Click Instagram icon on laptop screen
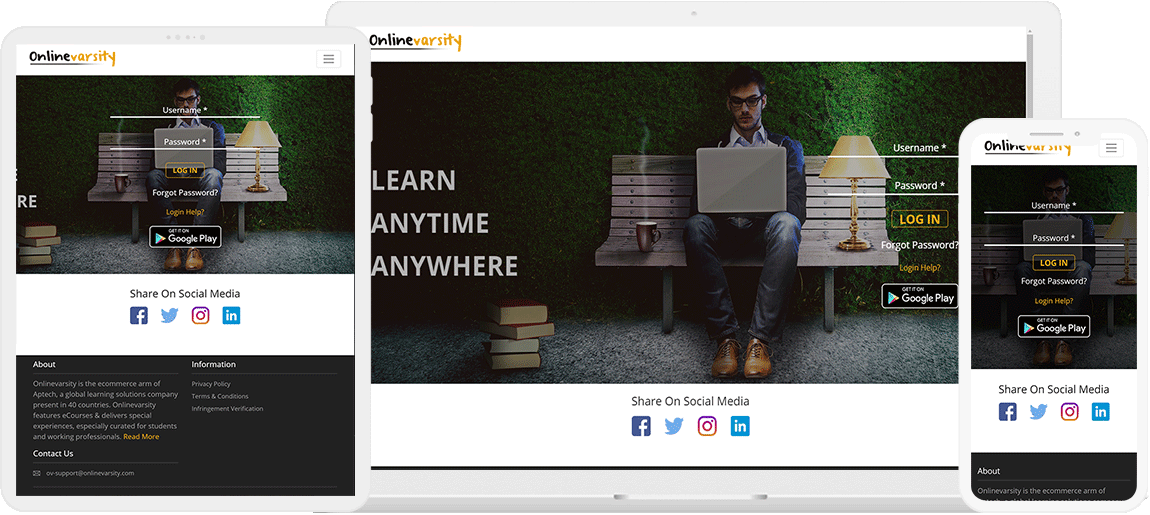This screenshot has width=1150, height=515. coord(707,426)
